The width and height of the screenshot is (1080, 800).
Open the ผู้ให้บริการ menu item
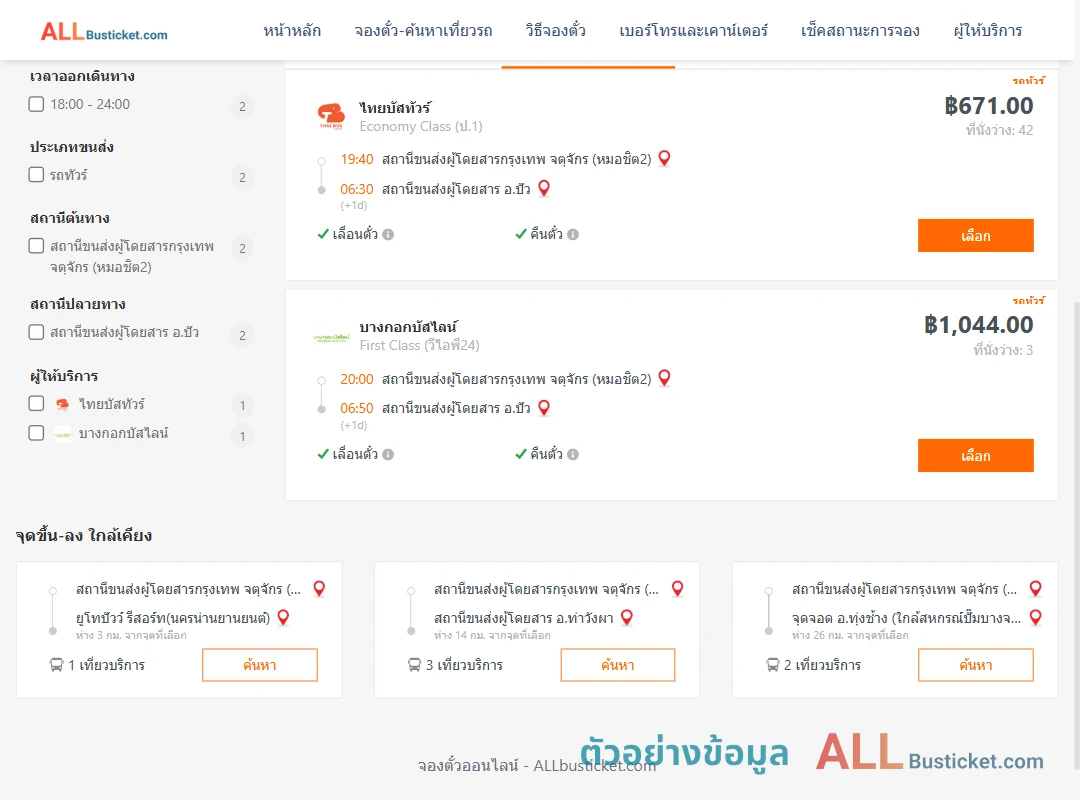[987, 31]
